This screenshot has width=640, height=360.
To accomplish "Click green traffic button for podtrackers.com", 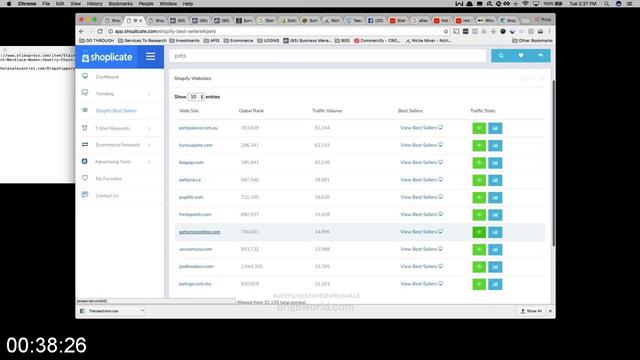I will 479,267.
